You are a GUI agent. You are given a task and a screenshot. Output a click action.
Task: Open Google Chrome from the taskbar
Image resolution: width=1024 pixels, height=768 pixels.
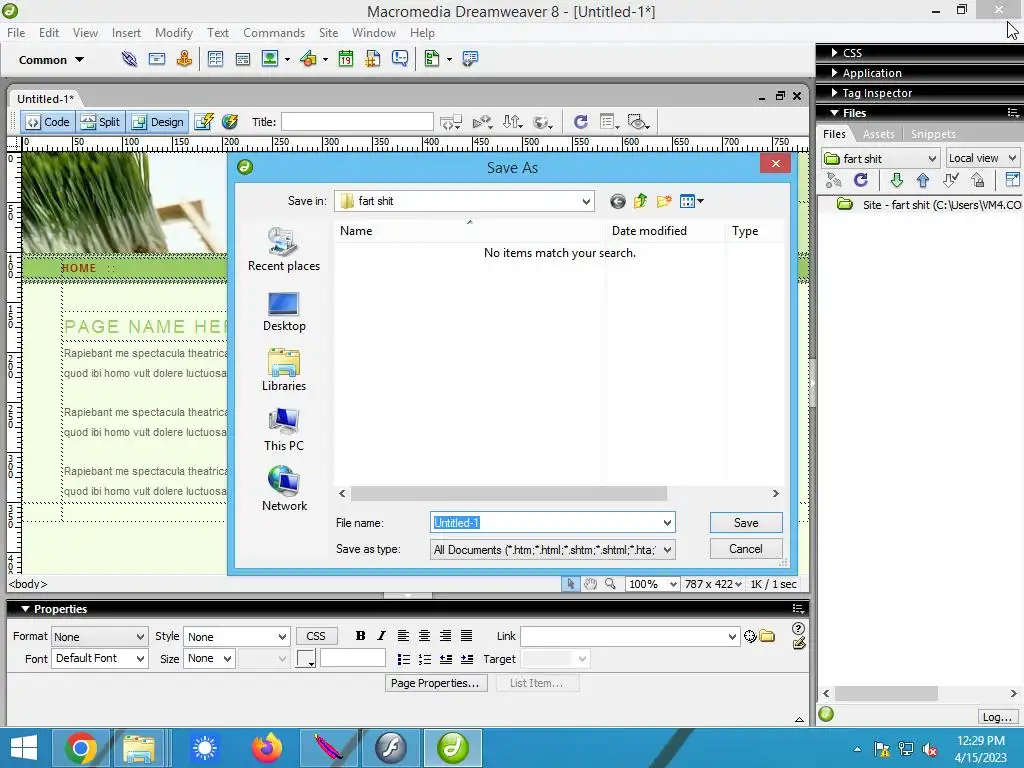[81, 748]
